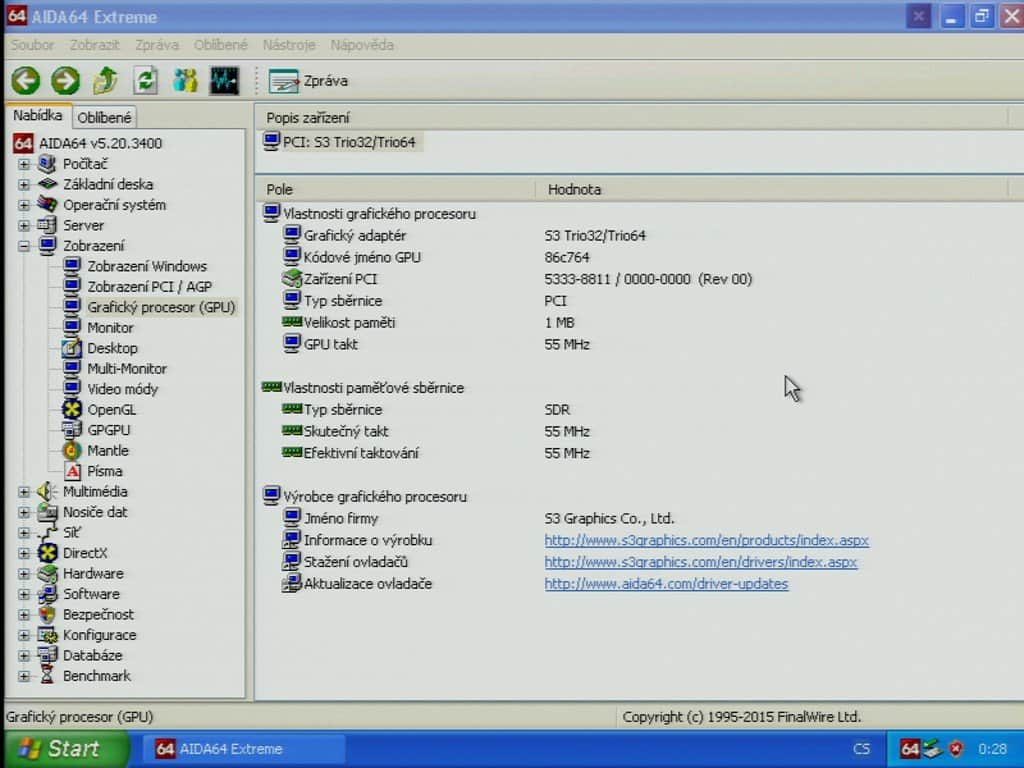Click the Windows Start button
This screenshot has height=768, width=1024.
pyautogui.click(x=65, y=749)
